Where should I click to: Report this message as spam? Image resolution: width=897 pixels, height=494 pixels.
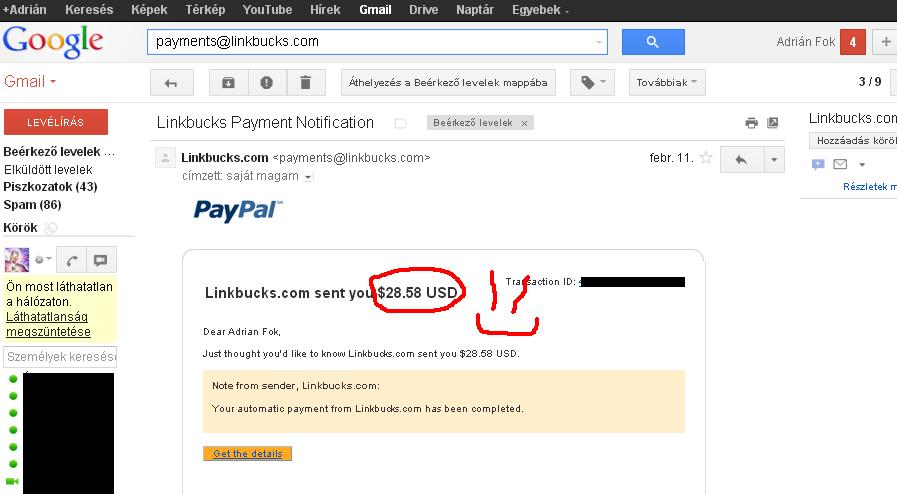(x=267, y=83)
